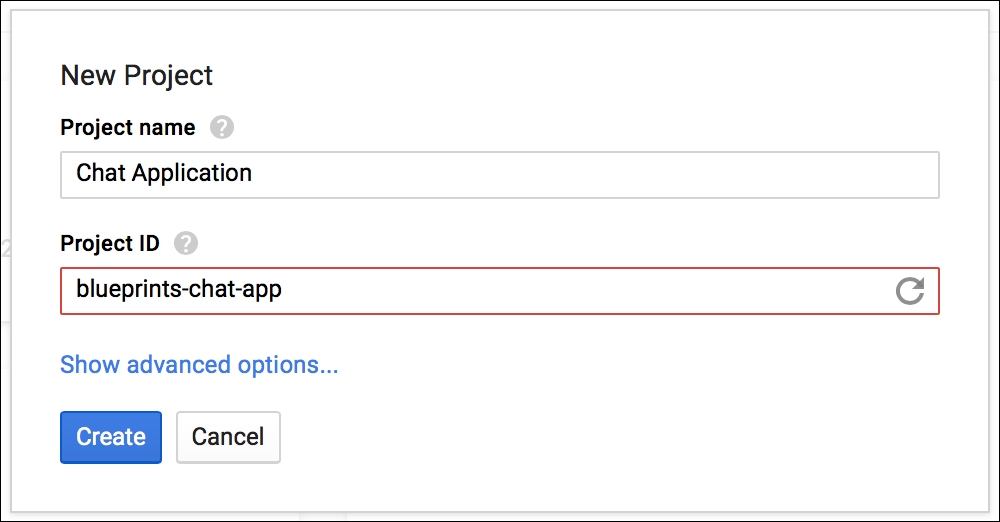The width and height of the screenshot is (1000, 522).
Task: Select the New Project dialog heading
Action: coord(136,75)
